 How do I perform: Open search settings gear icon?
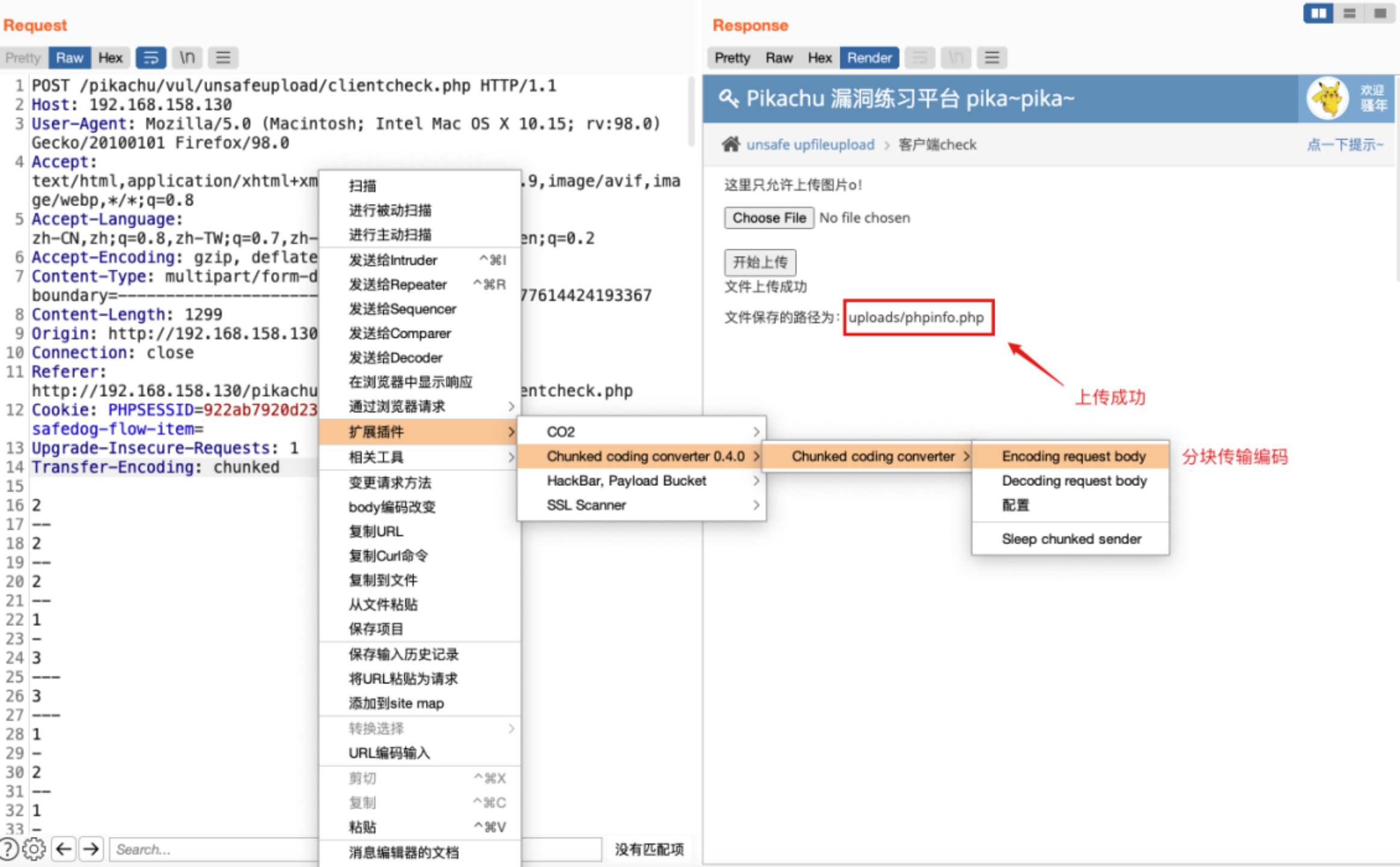[x=34, y=849]
